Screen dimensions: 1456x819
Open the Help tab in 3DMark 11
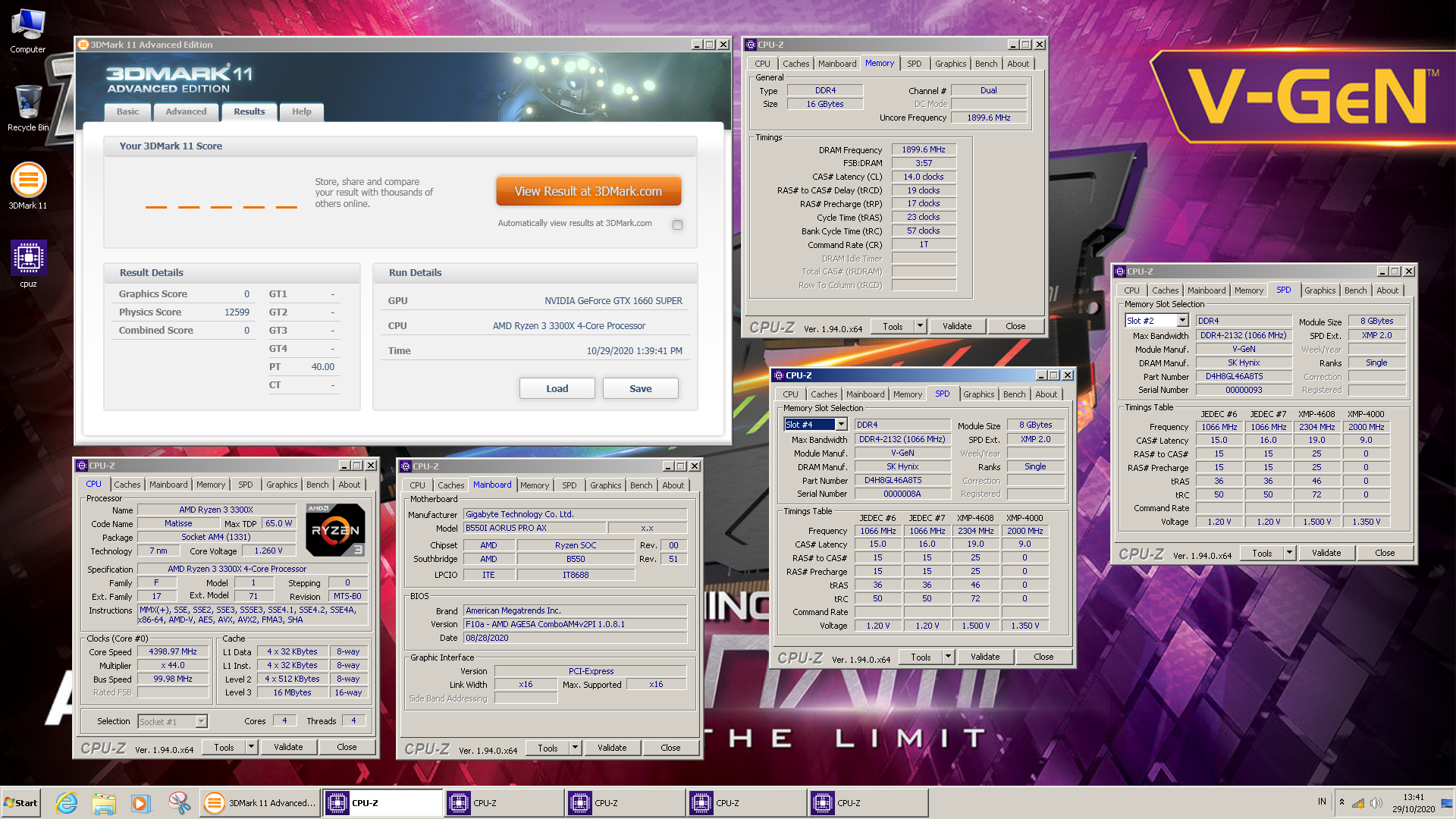click(x=302, y=111)
